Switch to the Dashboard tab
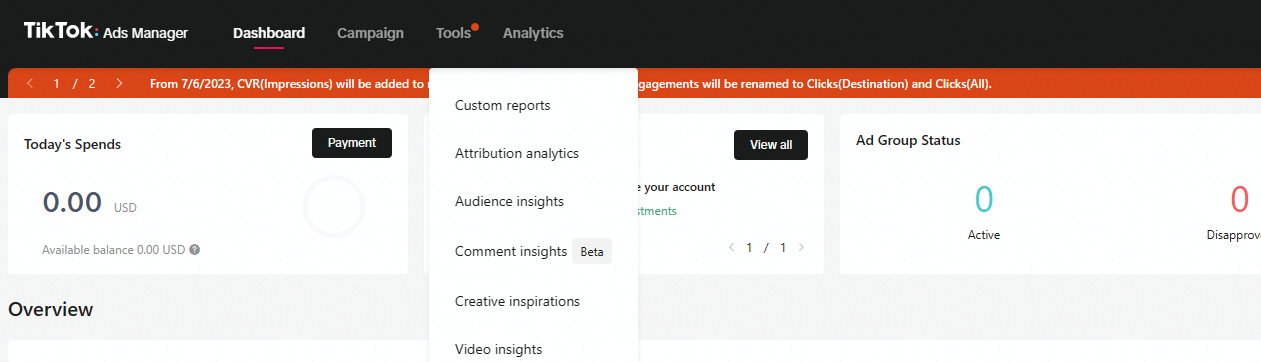1261x362 pixels. tap(269, 33)
